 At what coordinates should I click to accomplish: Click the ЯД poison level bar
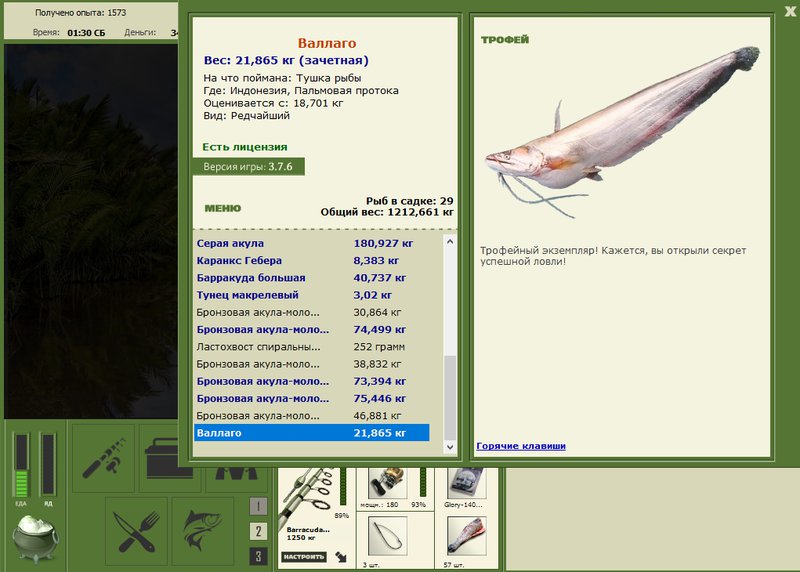coord(48,465)
